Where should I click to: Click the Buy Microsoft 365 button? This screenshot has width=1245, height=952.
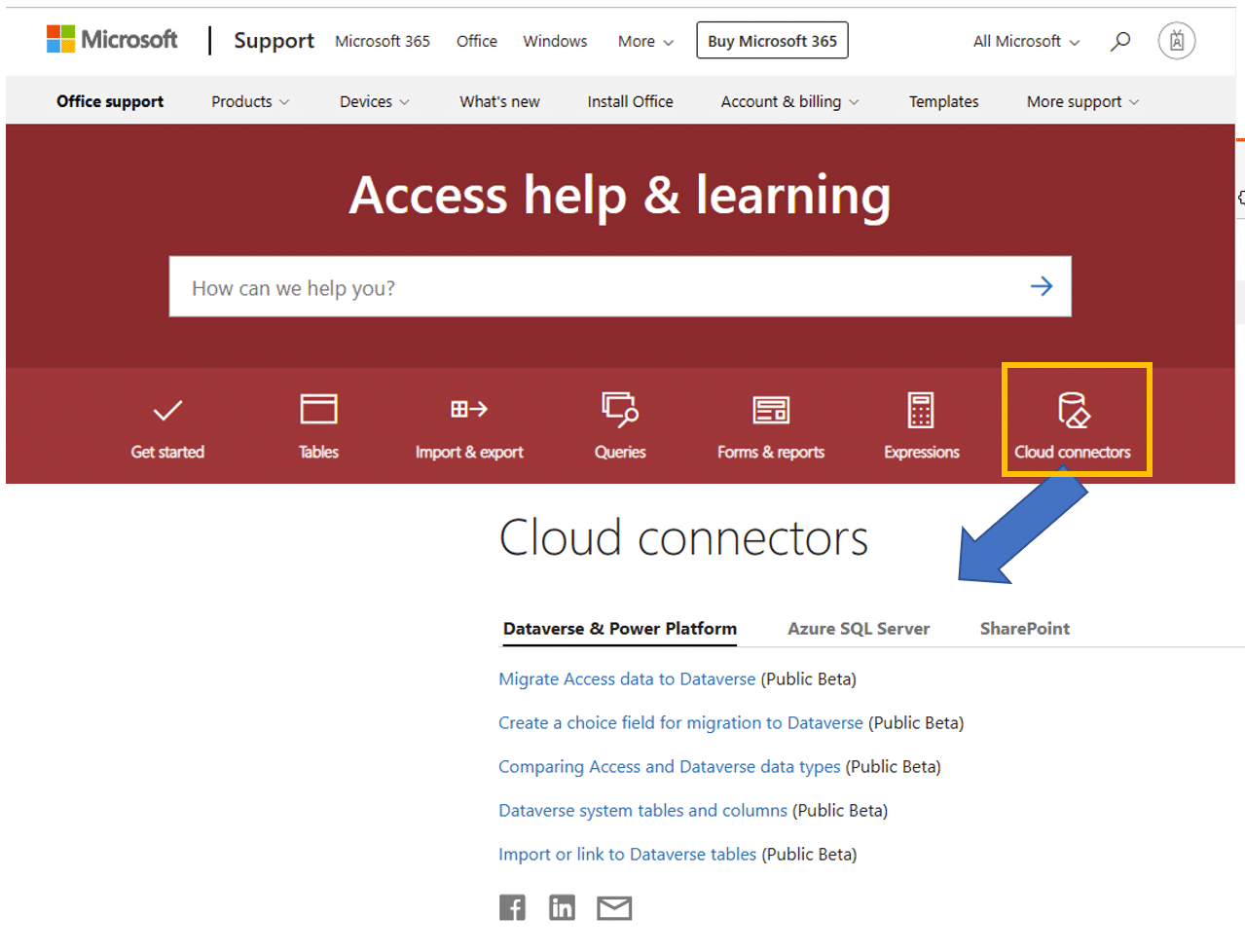click(x=772, y=40)
